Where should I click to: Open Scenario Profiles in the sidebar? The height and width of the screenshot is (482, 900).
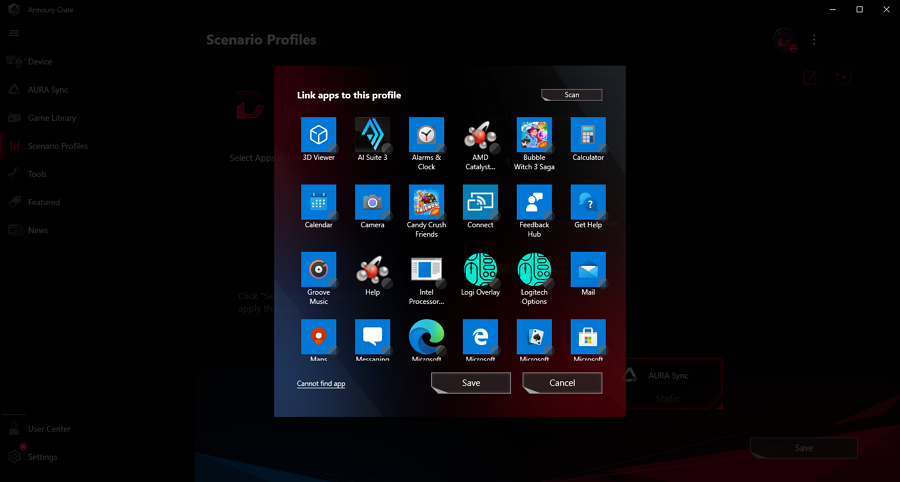tap(58, 146)
